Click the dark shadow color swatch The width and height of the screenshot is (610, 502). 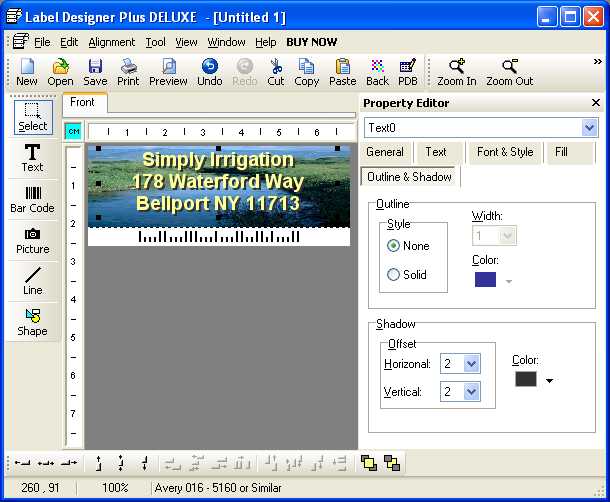[526, 379]
